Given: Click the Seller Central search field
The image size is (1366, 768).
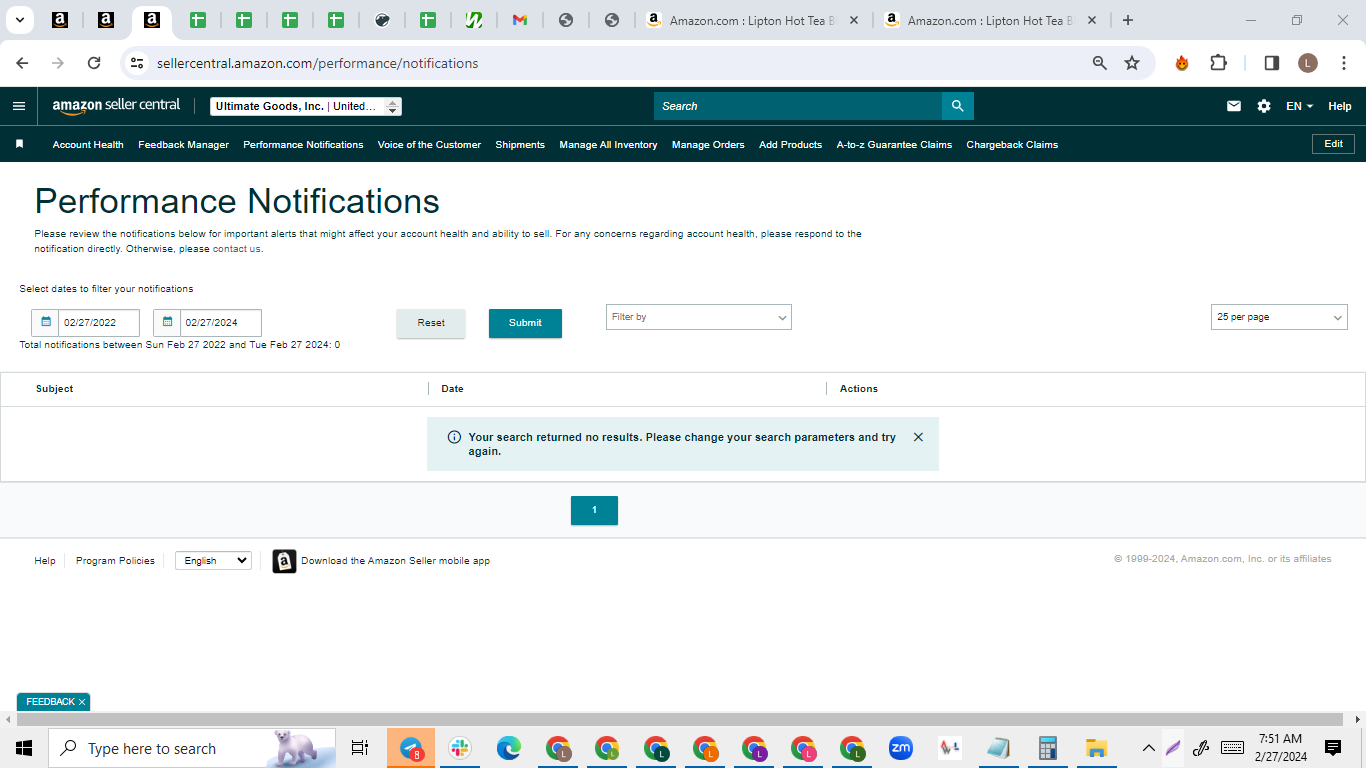Looking at the screenshot, I should [798, 106].
